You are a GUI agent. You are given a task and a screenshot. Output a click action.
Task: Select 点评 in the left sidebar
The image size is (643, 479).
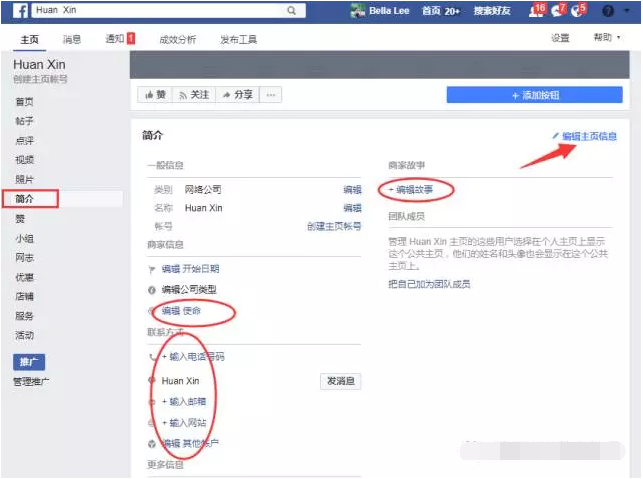pos(24,141)
